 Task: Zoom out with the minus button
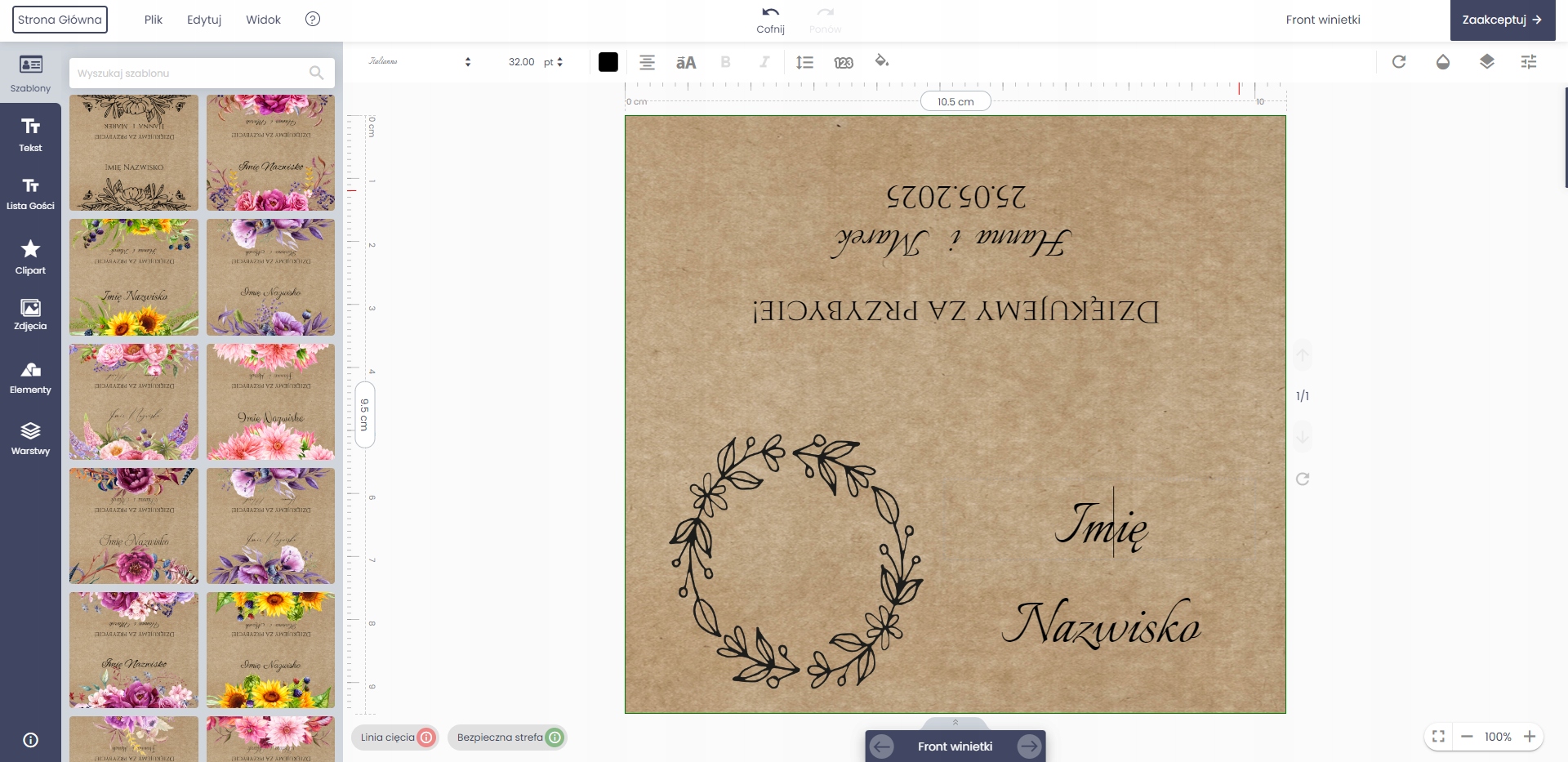tap(1467, 737)
